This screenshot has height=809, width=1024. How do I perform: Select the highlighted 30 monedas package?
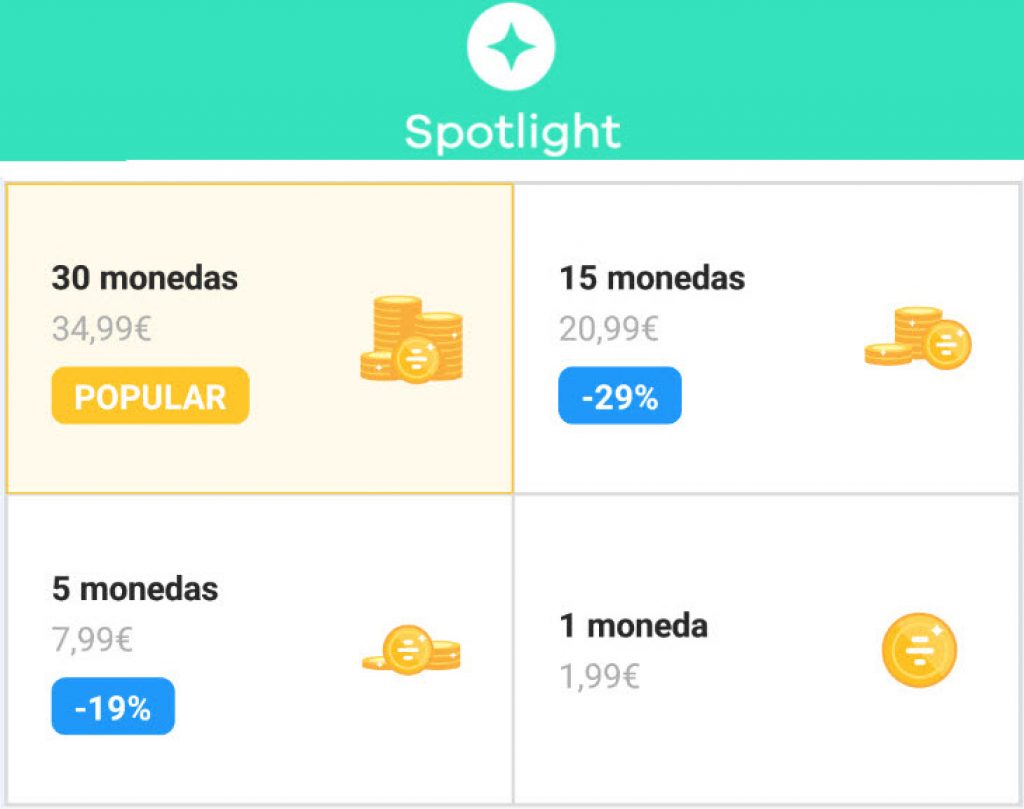258,337
